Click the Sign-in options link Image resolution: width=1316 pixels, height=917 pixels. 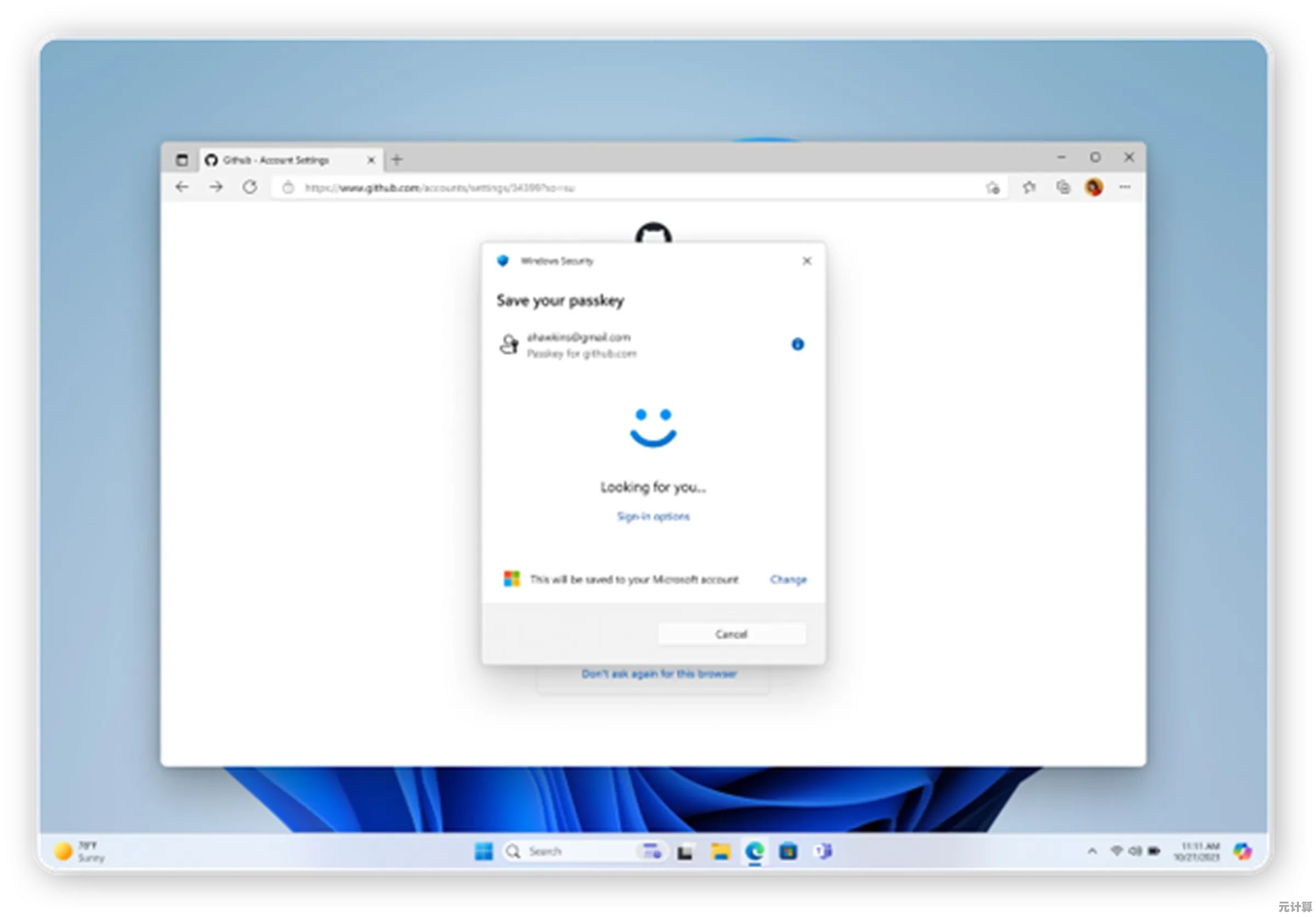click(653, 517)
